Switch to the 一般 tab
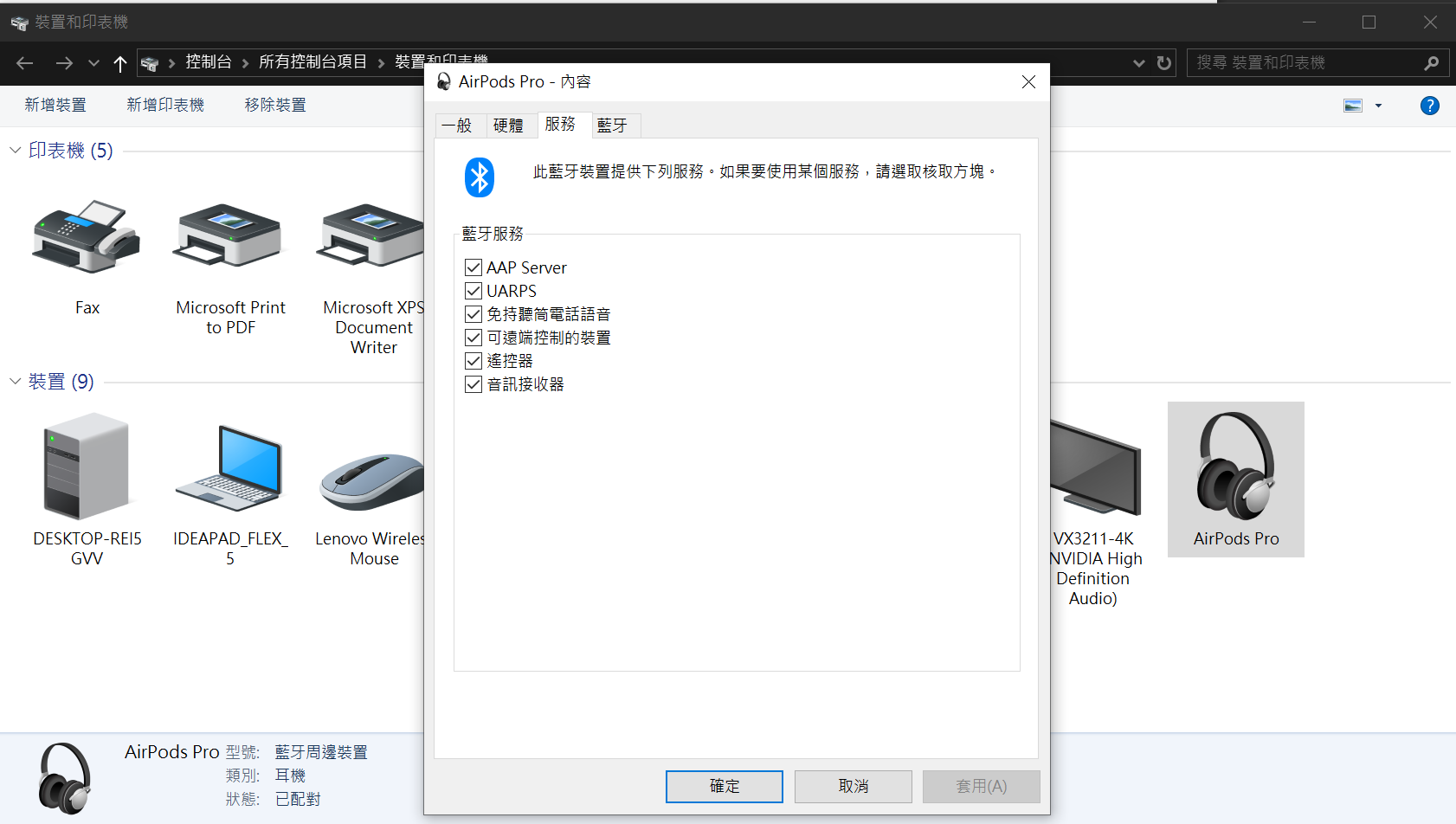The height and width of the screenshot is (824, 1456). (x=461, y=126)
